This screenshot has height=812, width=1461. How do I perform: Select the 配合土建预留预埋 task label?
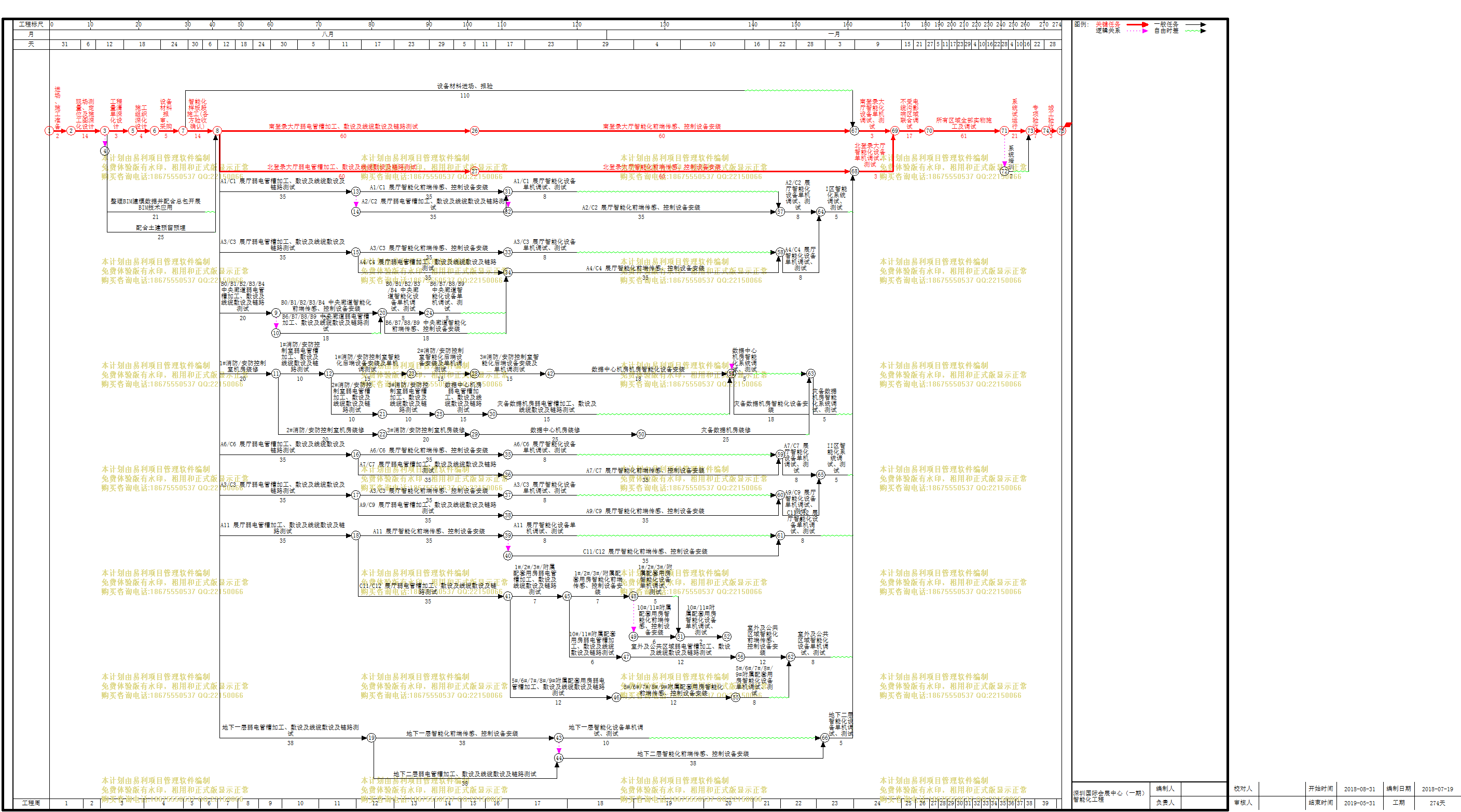click(160, 228)
